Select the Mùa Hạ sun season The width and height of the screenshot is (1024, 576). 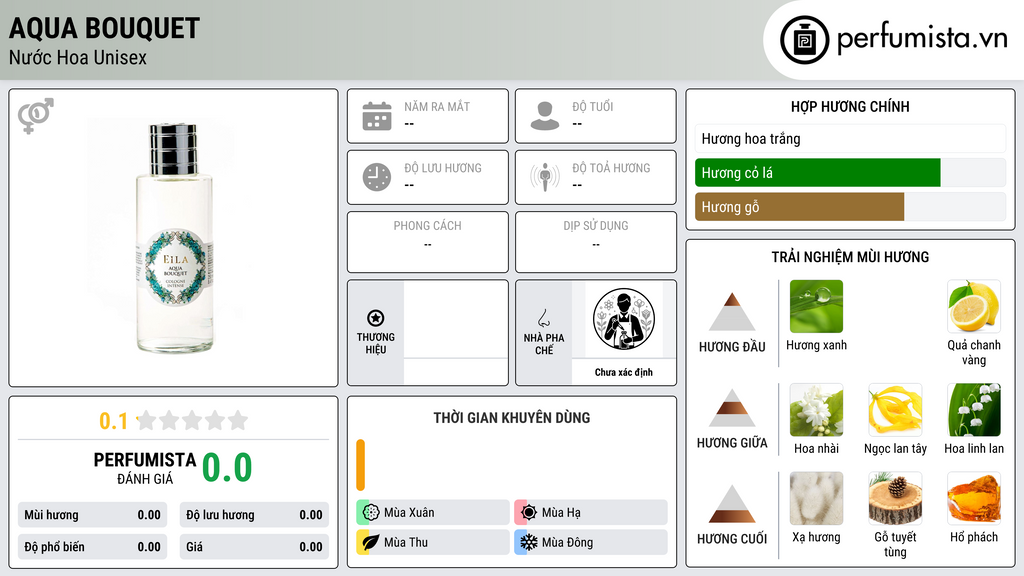click(591, 513)
